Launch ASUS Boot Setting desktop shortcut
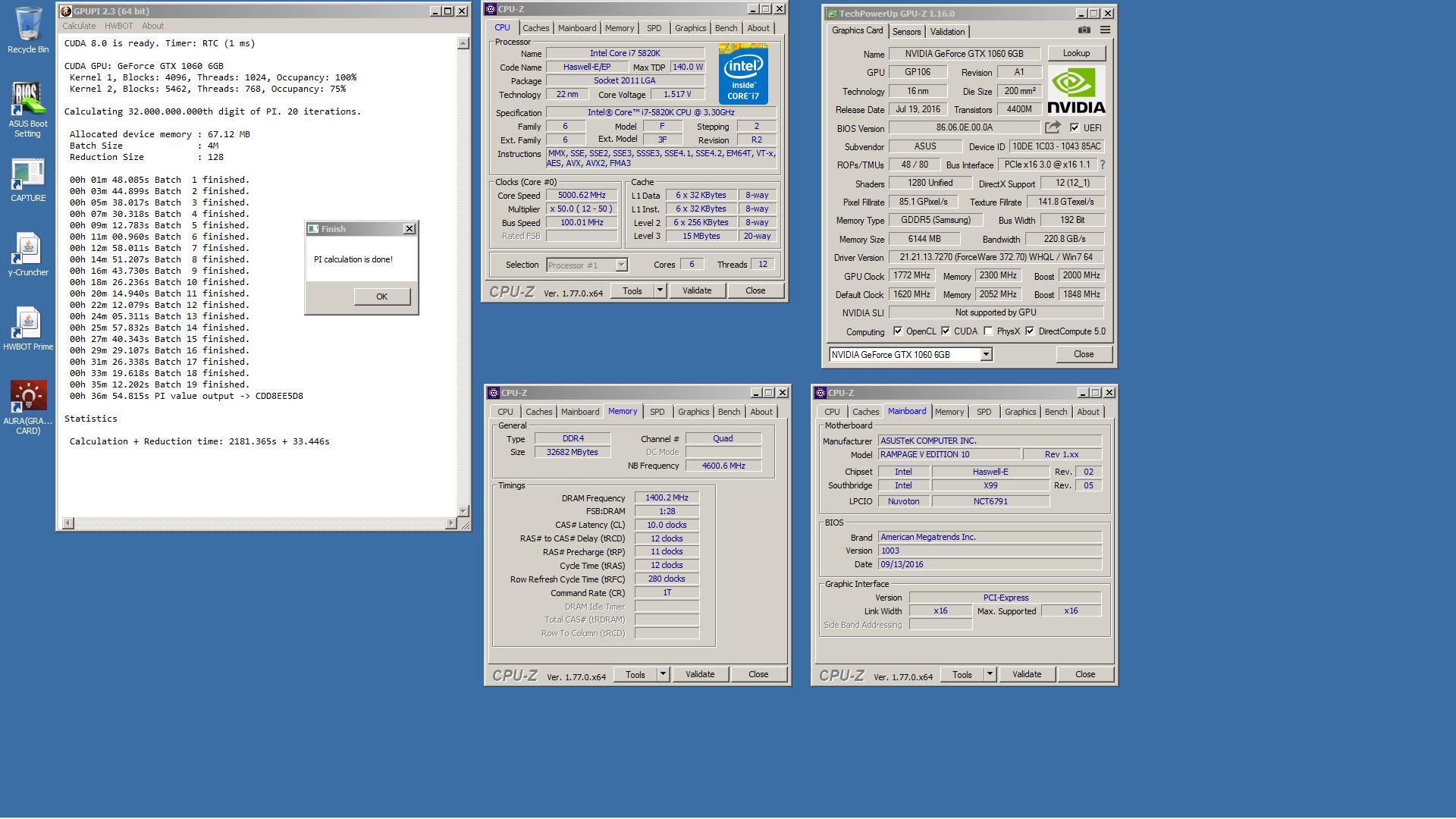Image resolution: width=1456 pixels, height=819 pixels. pos(28,110)
